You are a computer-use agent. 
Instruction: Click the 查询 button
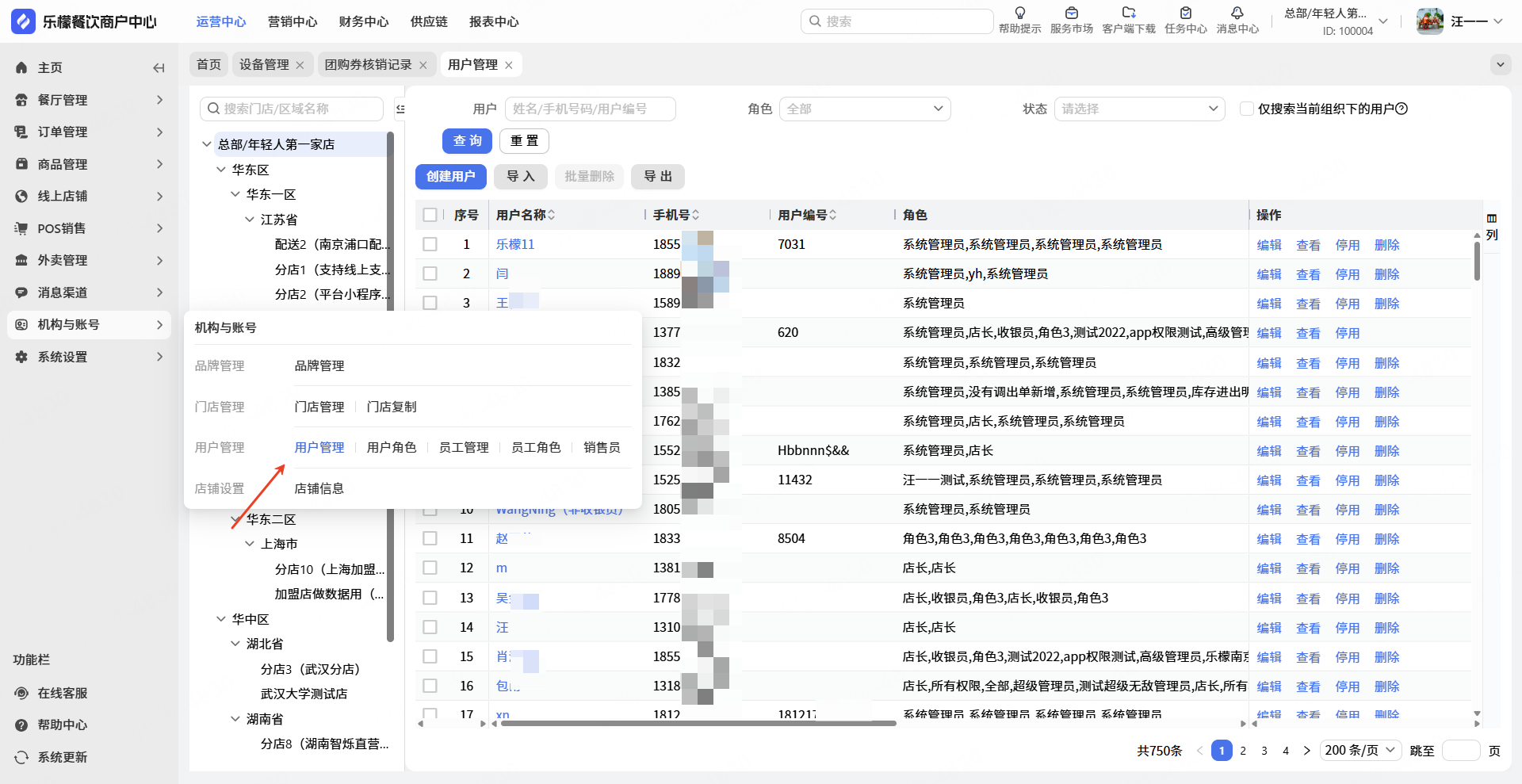[468, 140]
